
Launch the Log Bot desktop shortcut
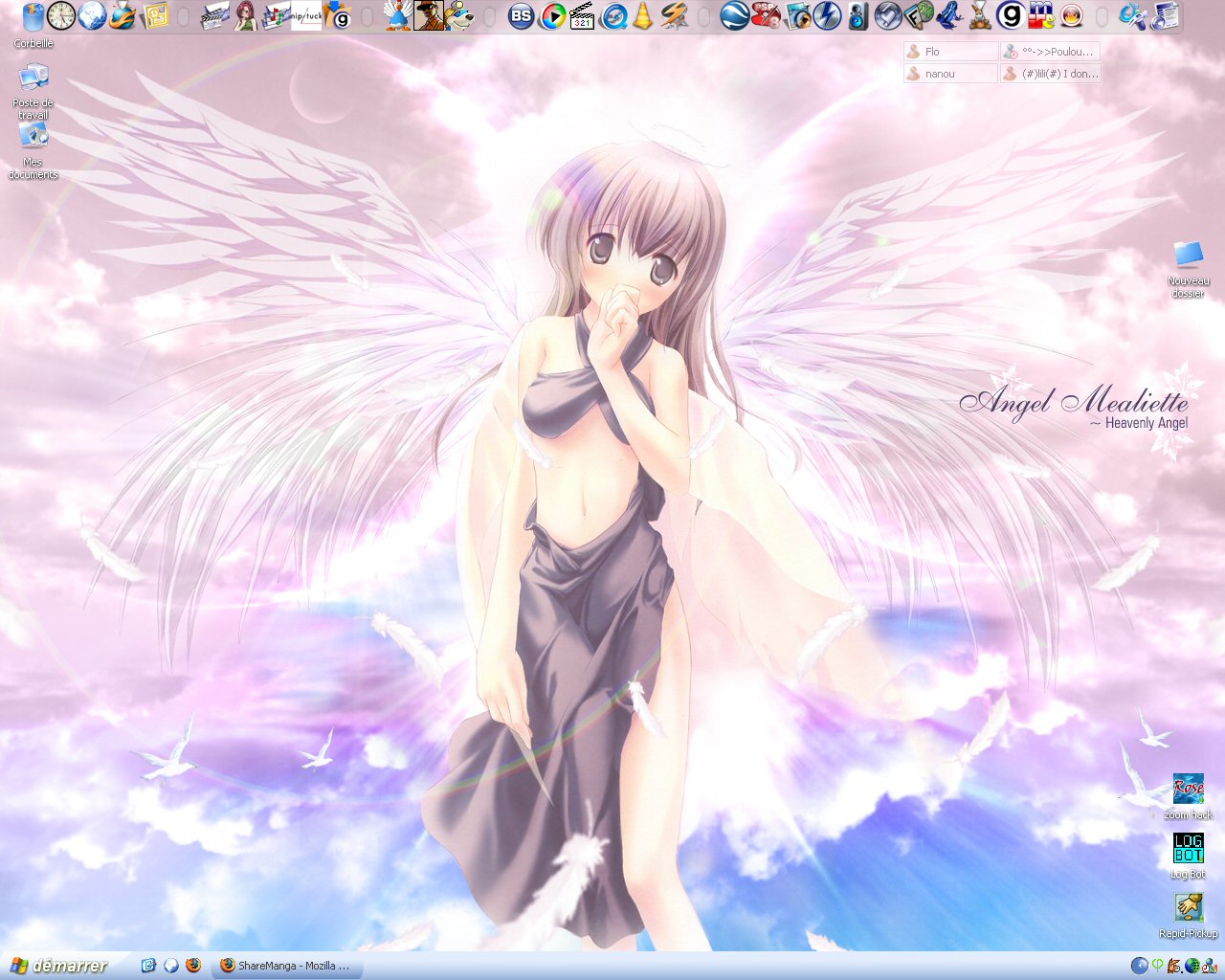(1188, 857)
